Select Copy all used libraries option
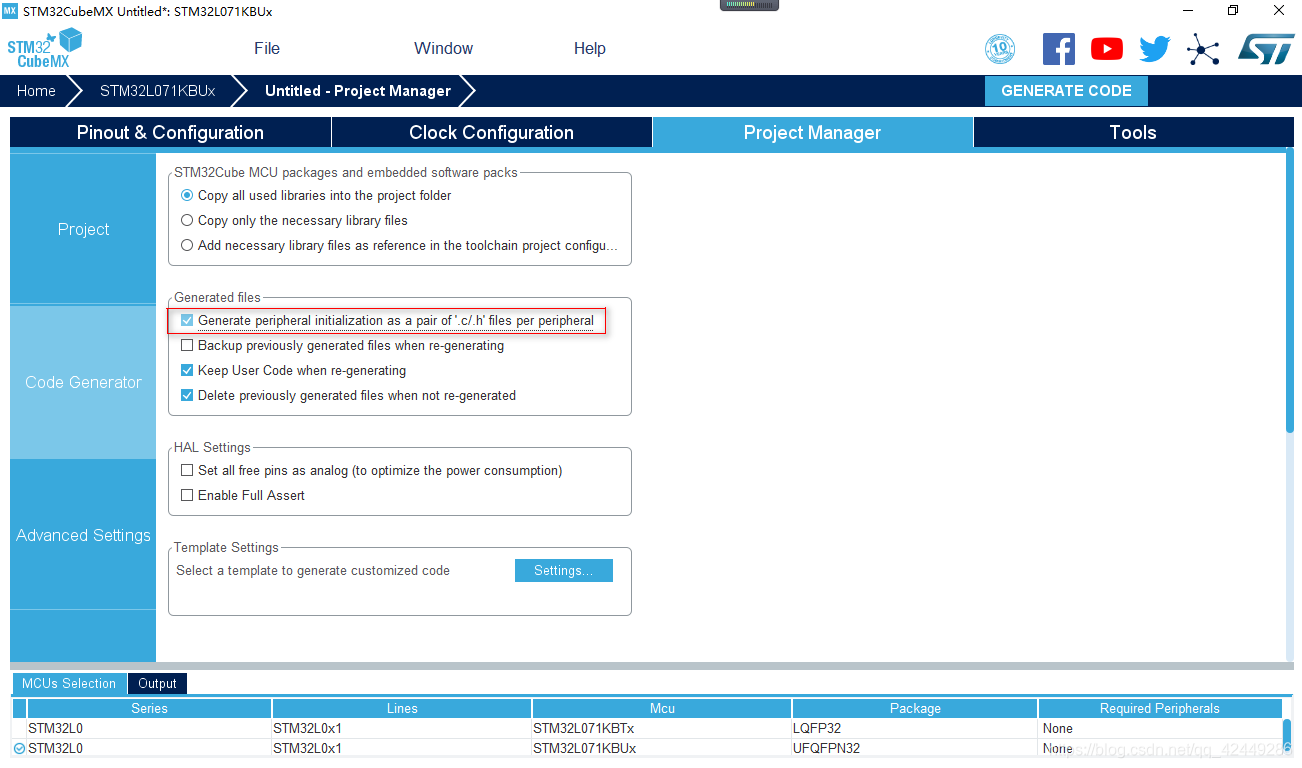The image size is (1302, 768). point(187,195)
